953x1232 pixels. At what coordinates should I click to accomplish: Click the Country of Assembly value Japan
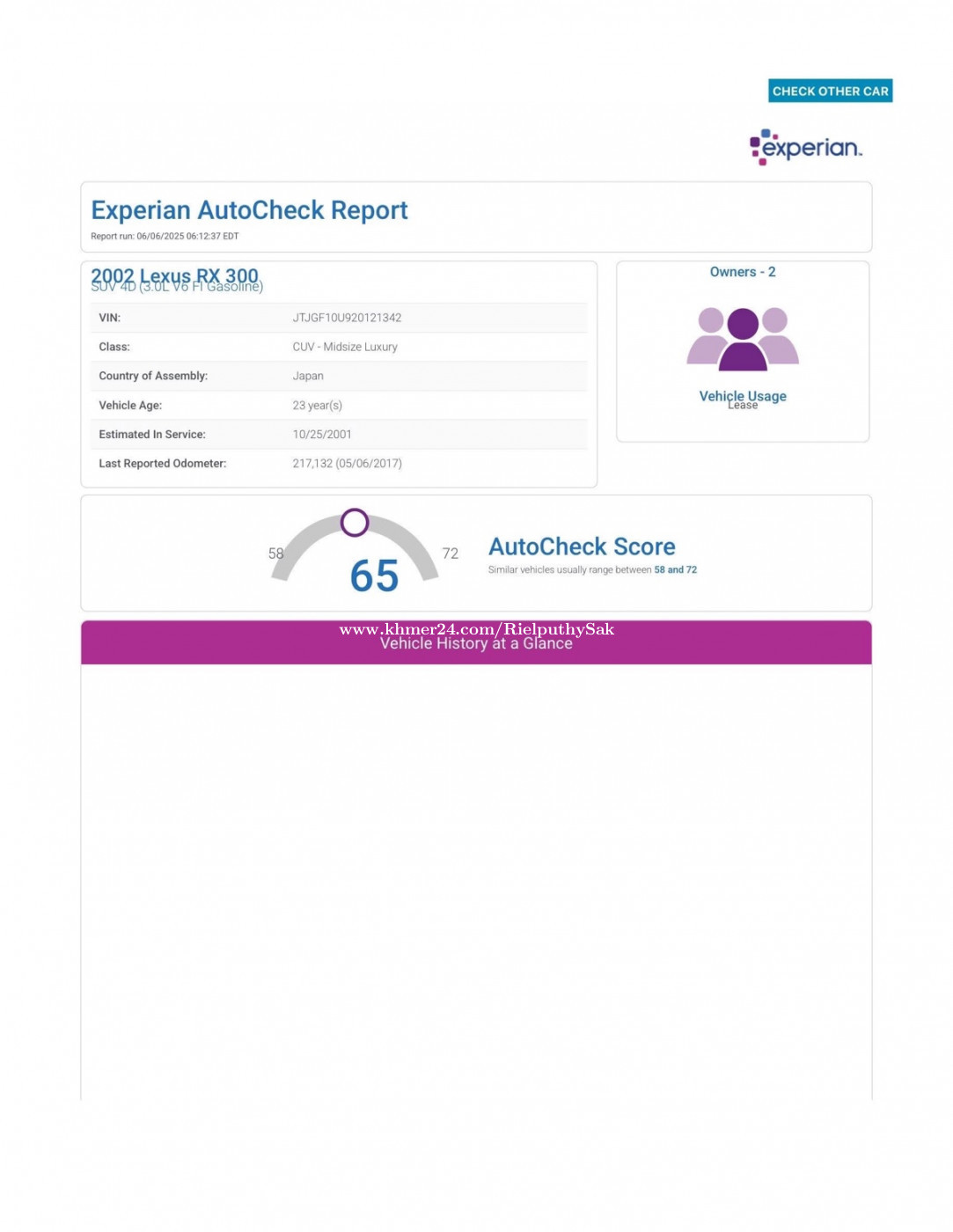pyautogui.click(x=308, y=376)
